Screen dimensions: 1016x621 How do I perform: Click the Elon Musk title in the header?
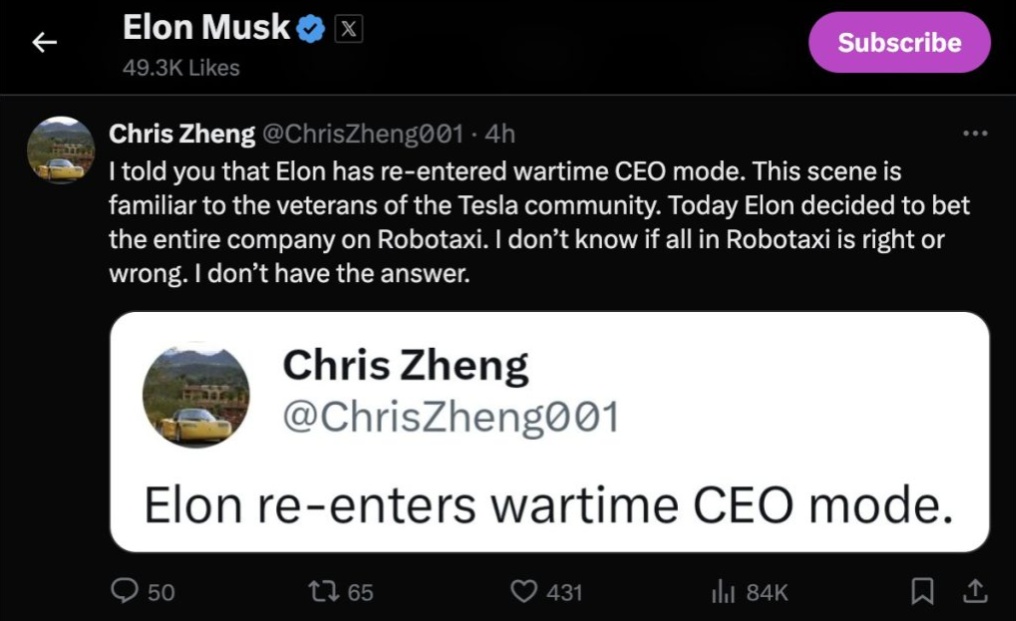[206, 29]
